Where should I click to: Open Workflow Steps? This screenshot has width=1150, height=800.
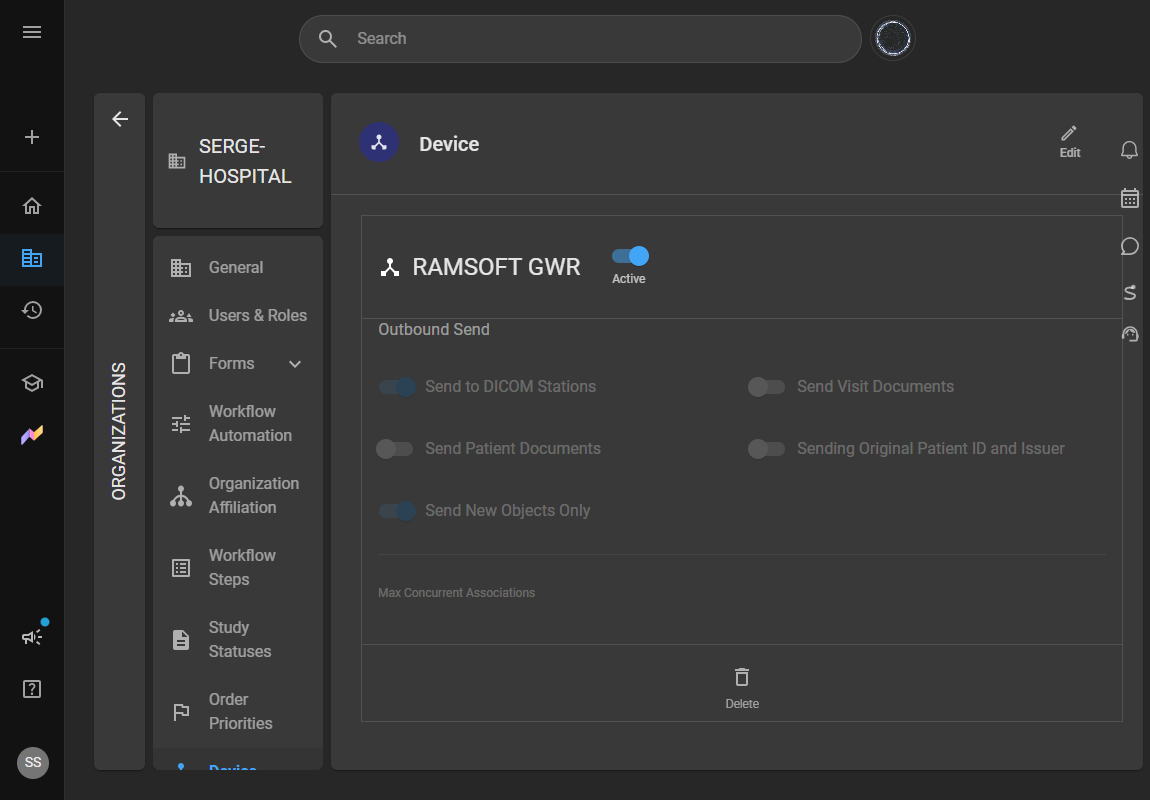[x=238, y=568]
